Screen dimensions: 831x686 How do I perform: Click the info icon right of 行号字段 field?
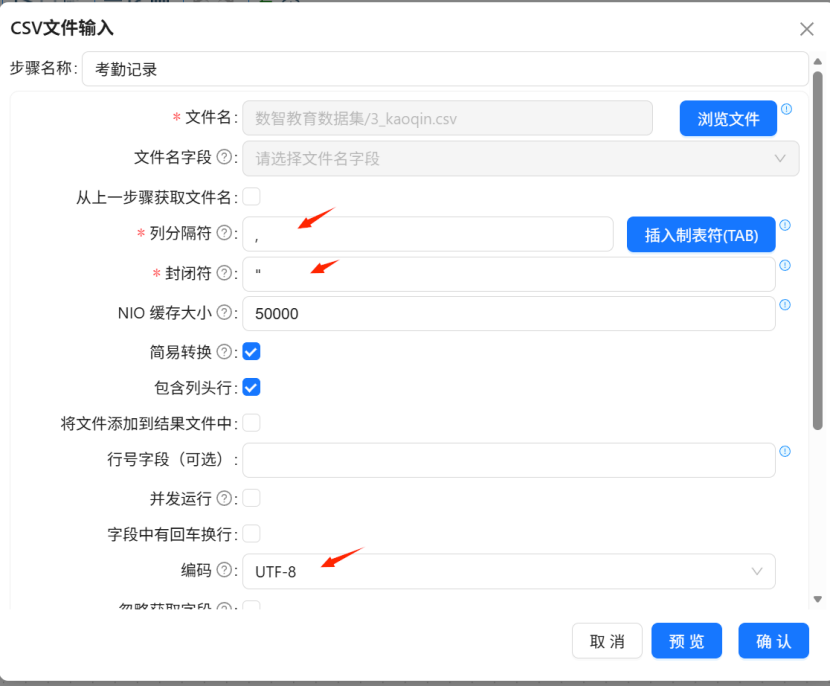click(x=785, y=451)
